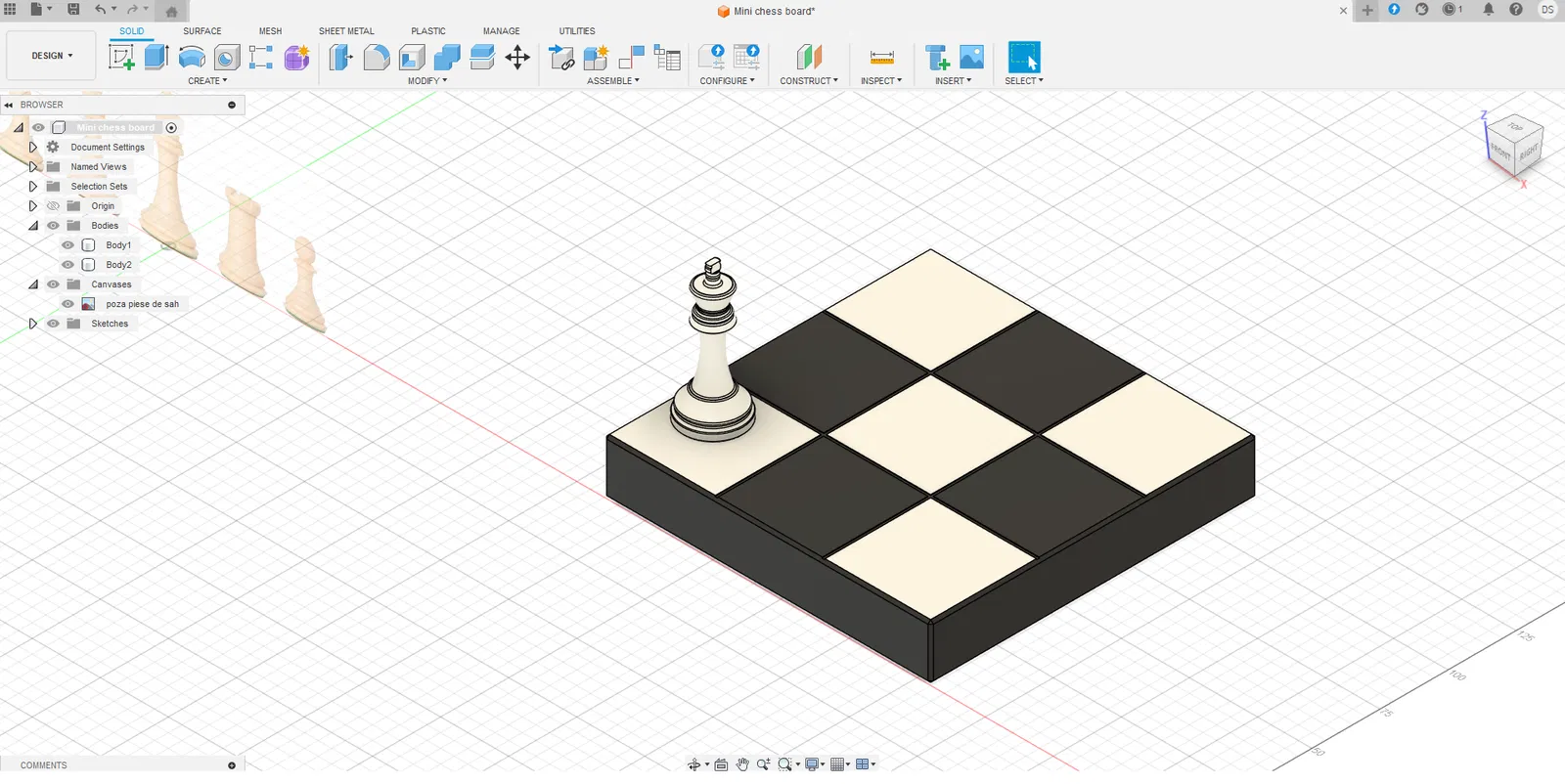Image resolution: width=1565 pixels, height=784 pixels.
Task: Open the Change Parameters tool
Action: (711, 58)
